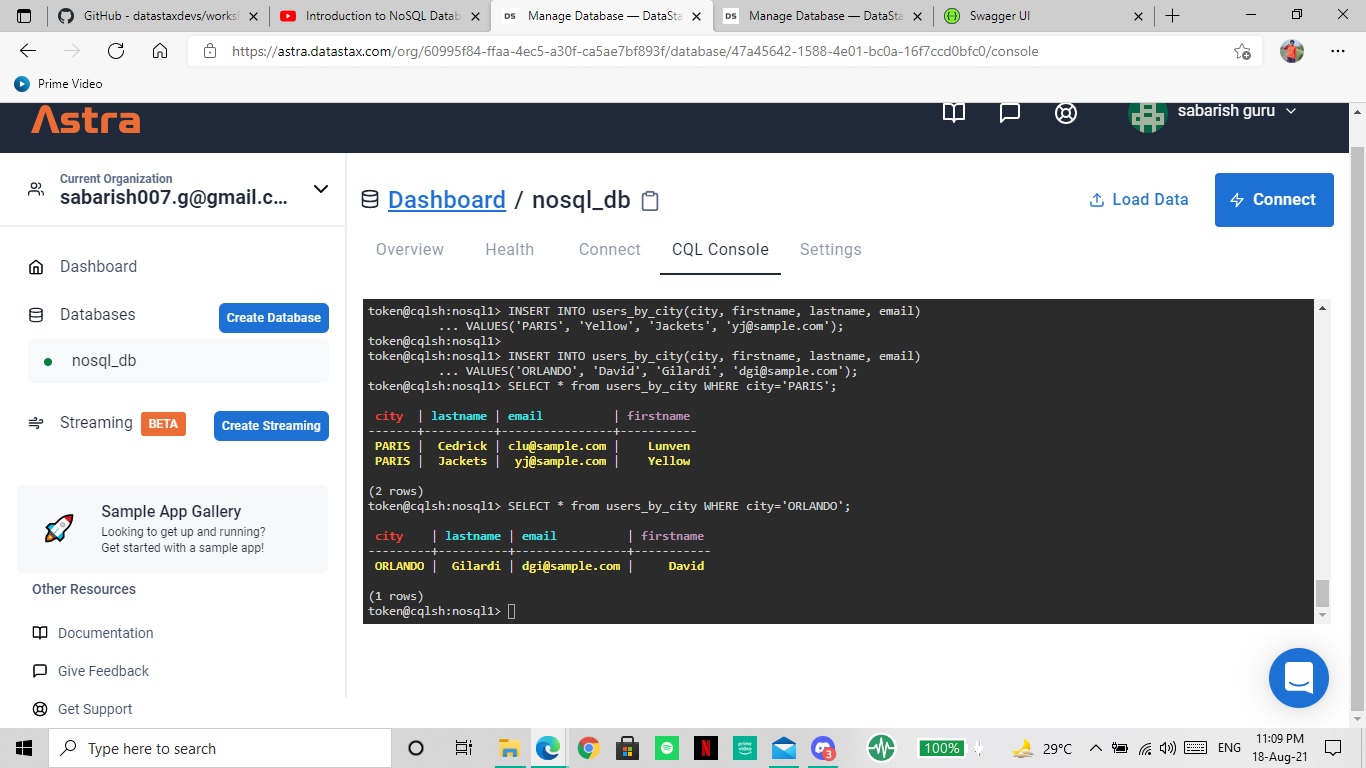1366x768 pixels.
Task: Expand hidden icons in the system tray
Action: pos(1096,747)
